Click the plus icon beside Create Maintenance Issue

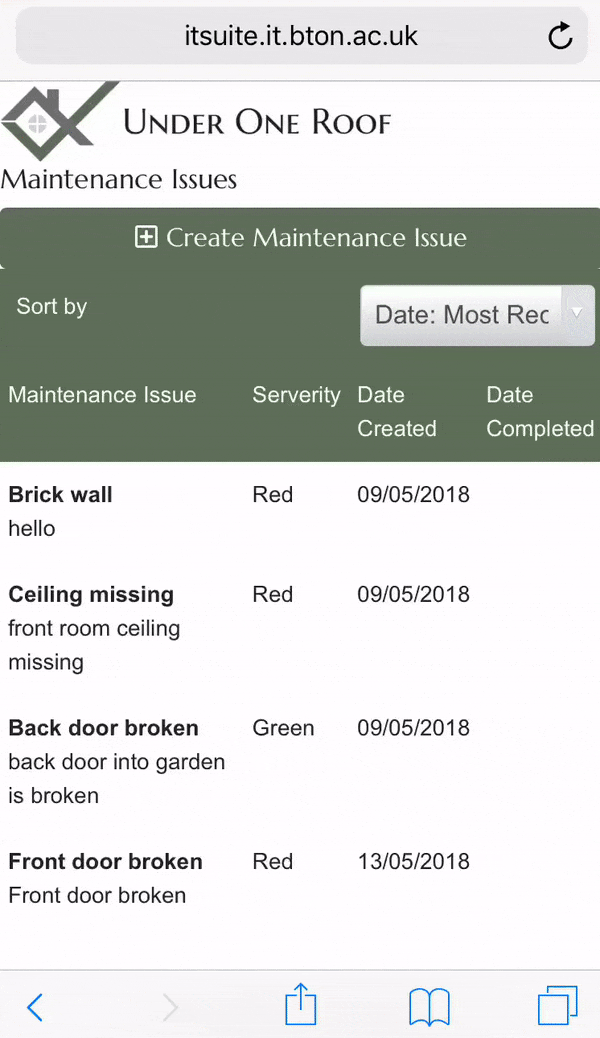pos(146,237)
